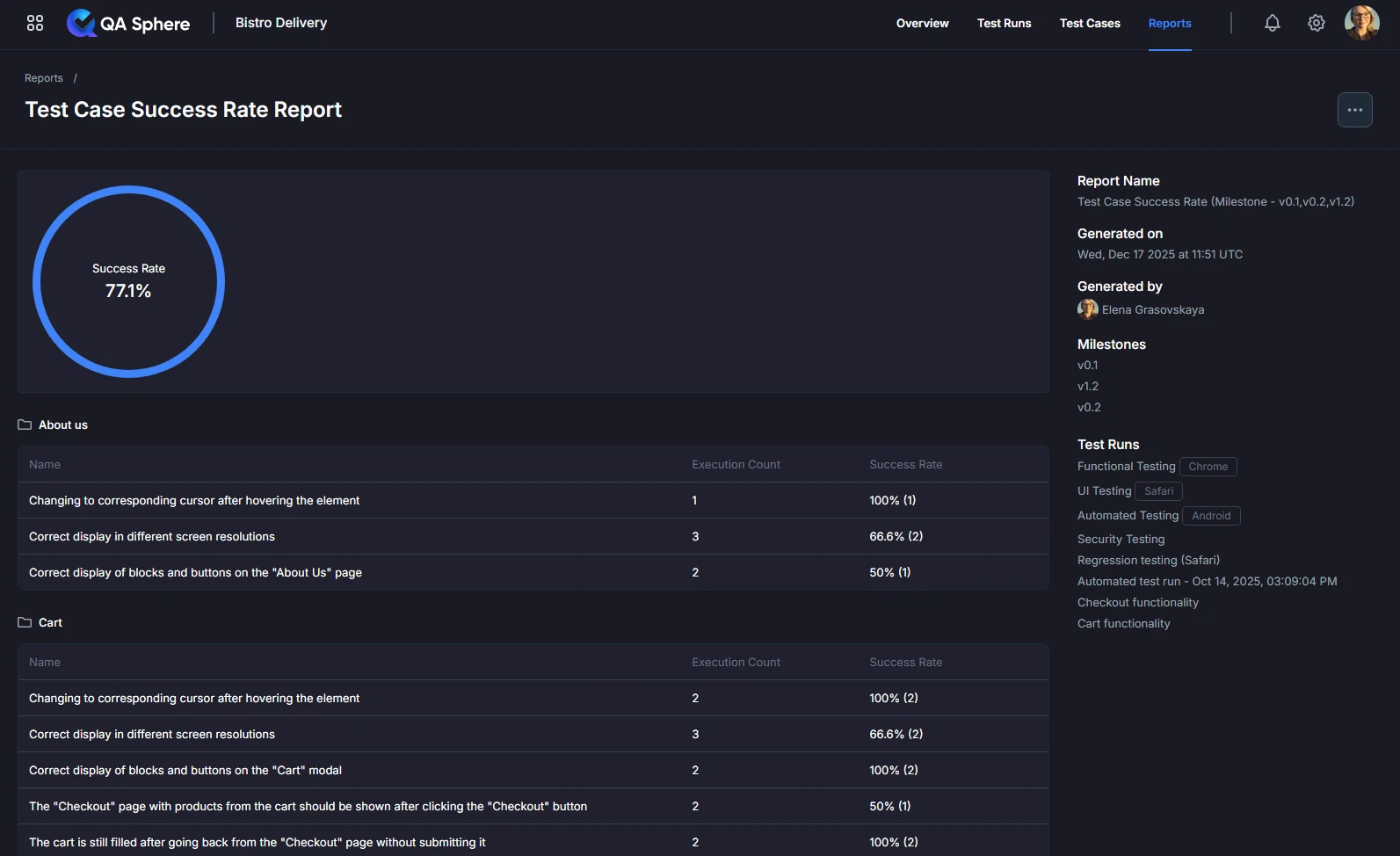Open the Checkout functionality test run

click(x=1137, y=602)
